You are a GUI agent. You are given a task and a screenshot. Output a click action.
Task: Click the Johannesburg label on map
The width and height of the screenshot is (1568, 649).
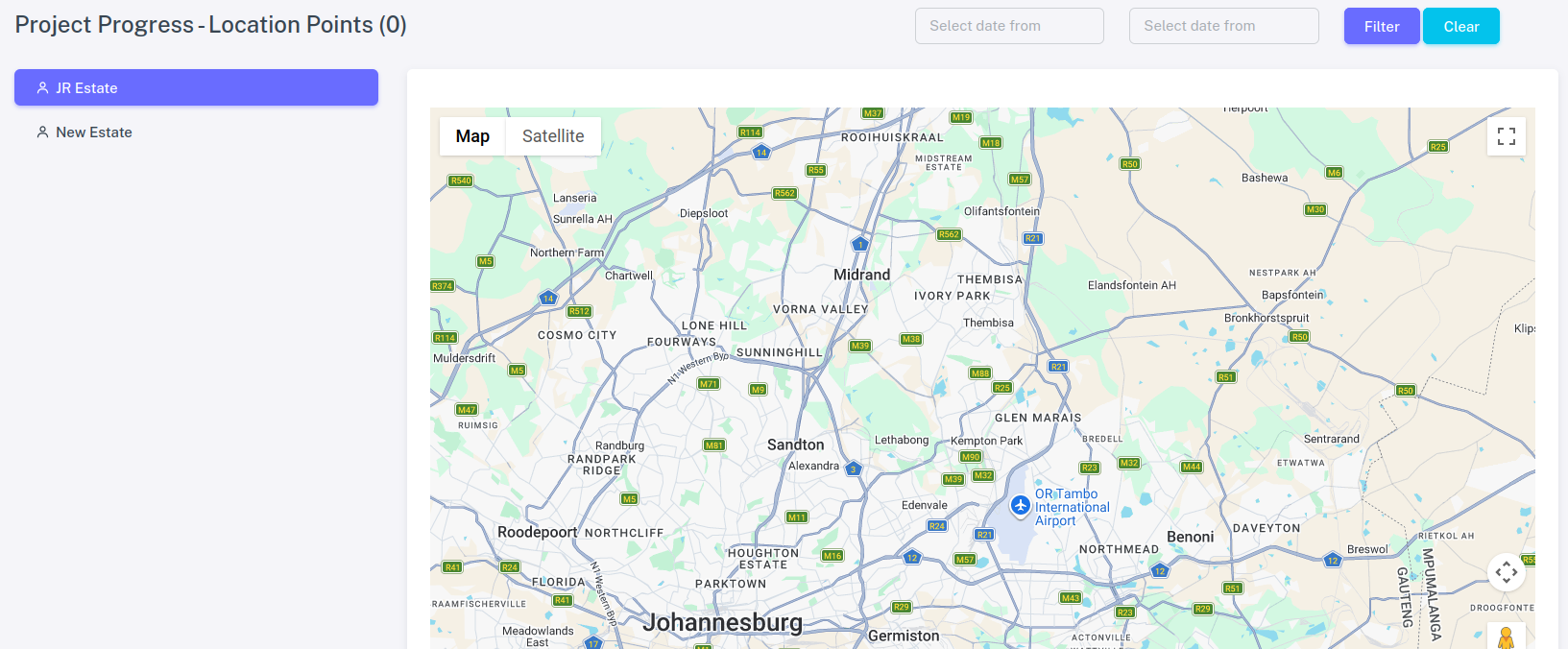click(722, 622)
